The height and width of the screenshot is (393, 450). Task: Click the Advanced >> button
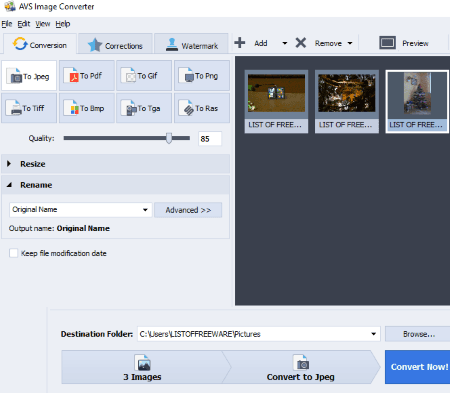tap(188, 210)
